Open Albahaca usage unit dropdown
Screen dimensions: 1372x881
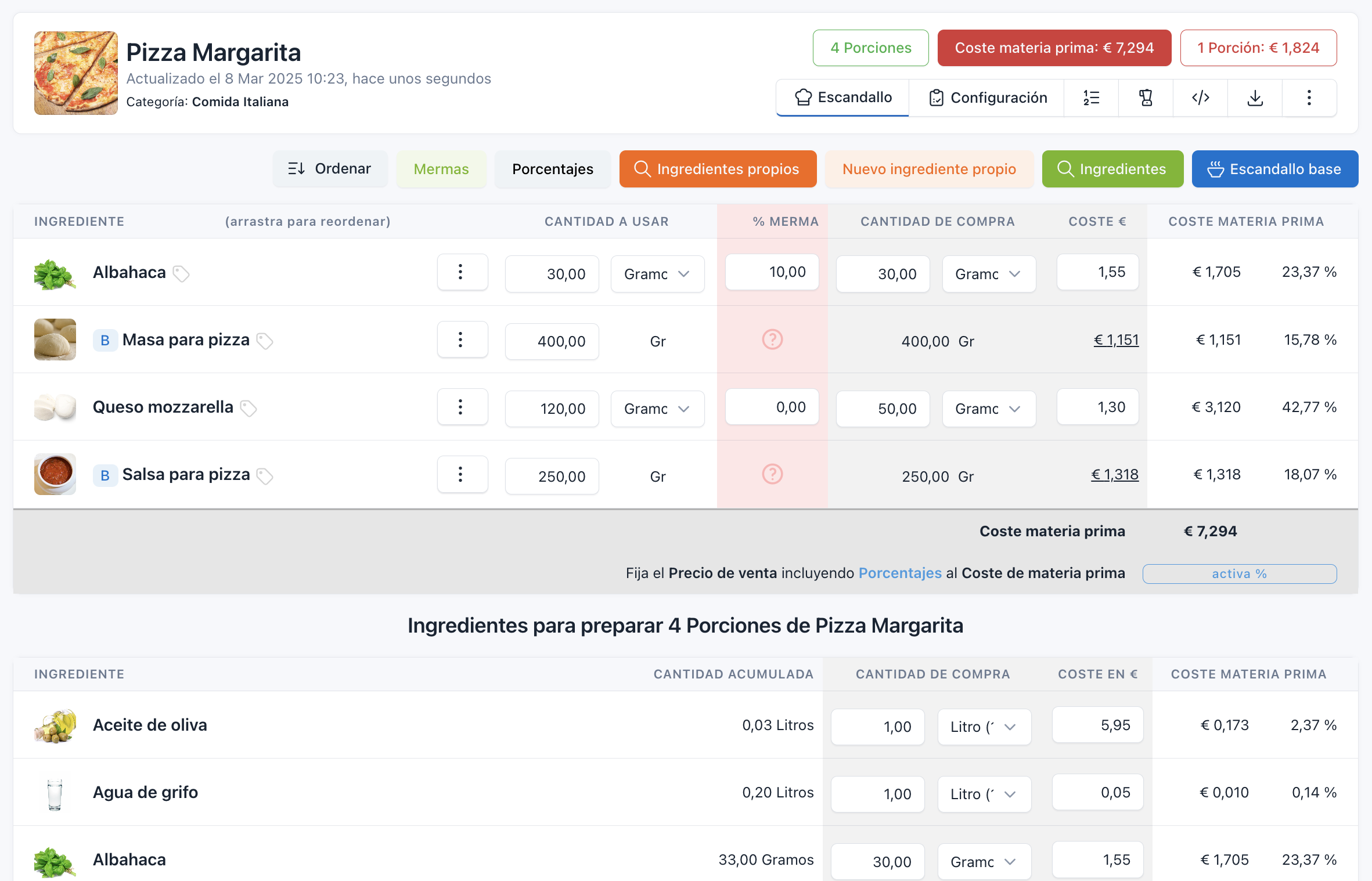(657, 274)
